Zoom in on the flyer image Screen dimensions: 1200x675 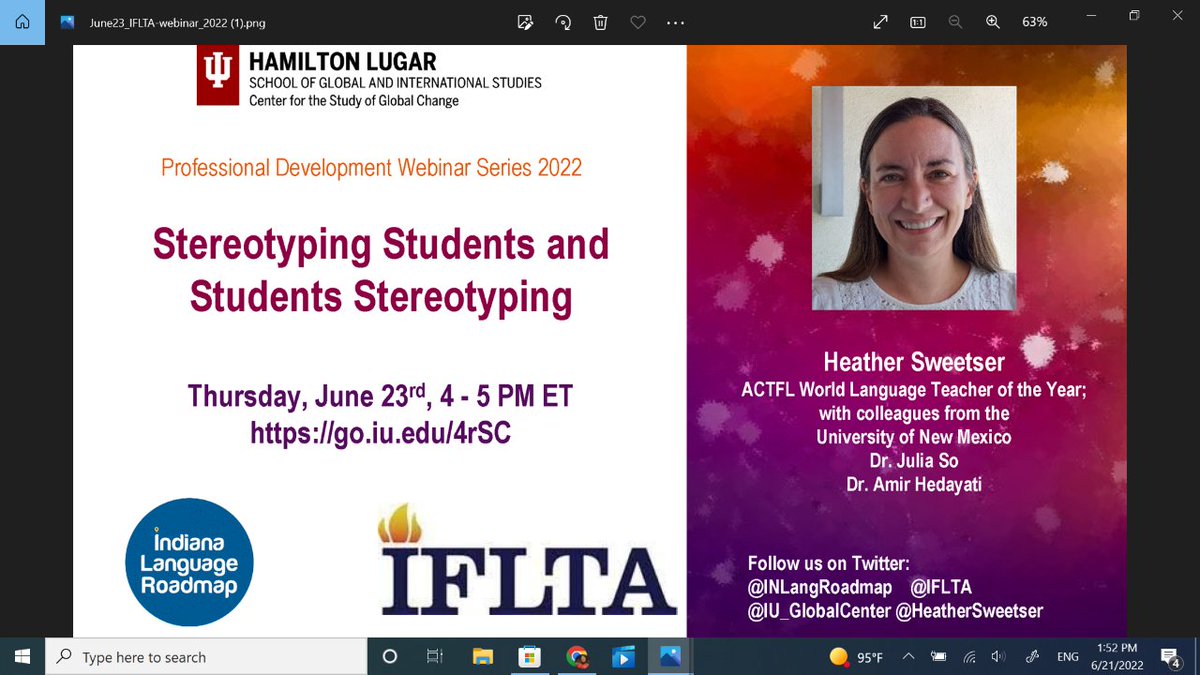click(993, 21)
